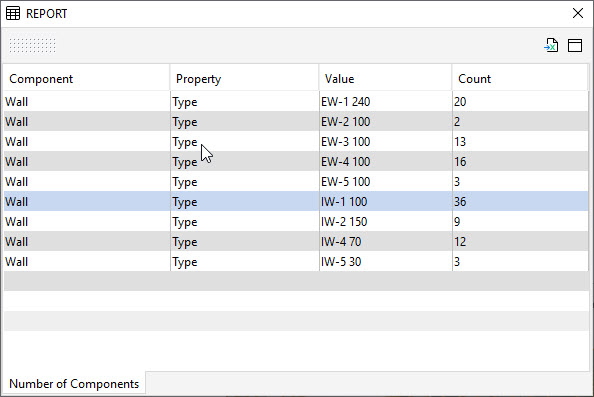Click count 3 in the EW-5 100 row

457,182
